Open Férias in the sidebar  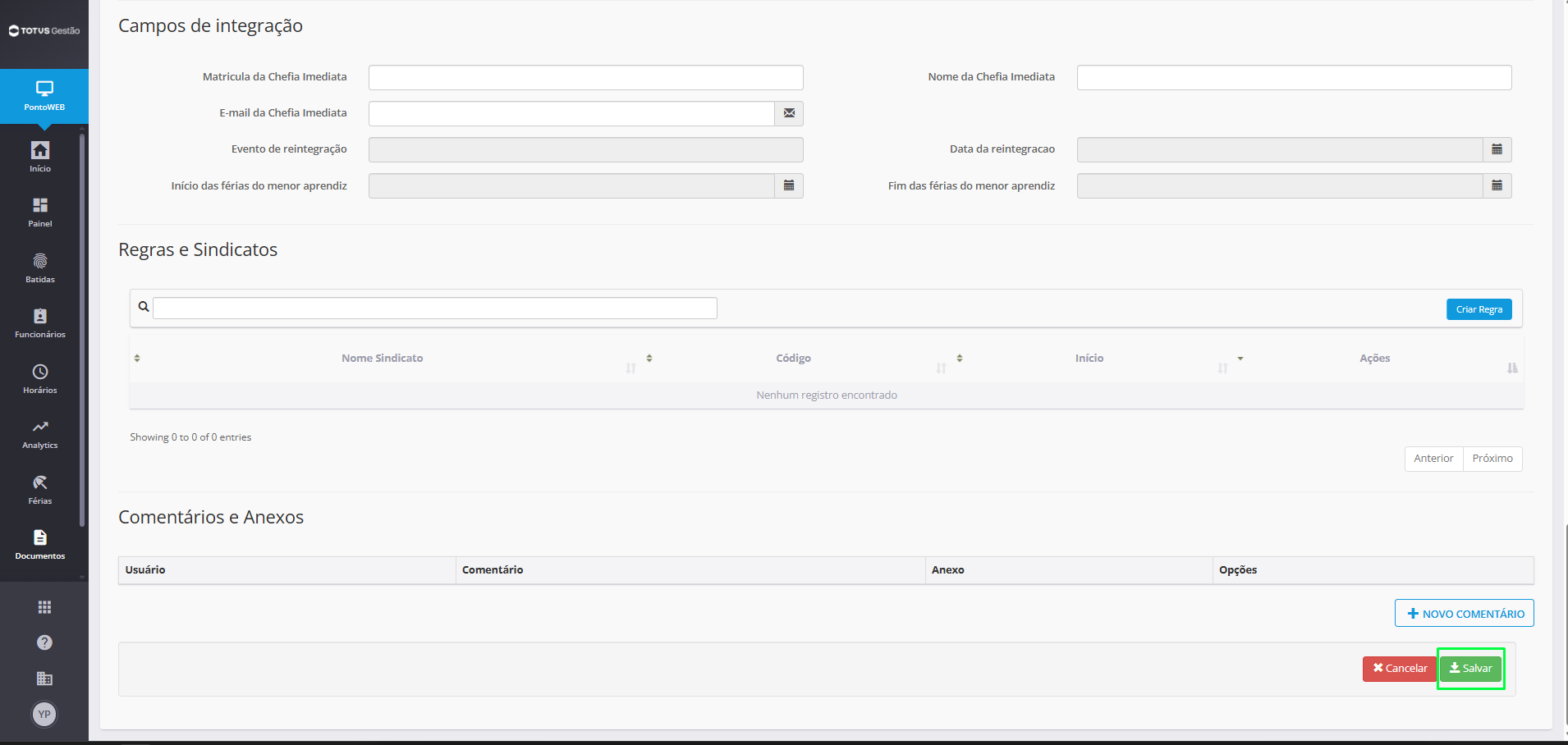tap(40, 489)
